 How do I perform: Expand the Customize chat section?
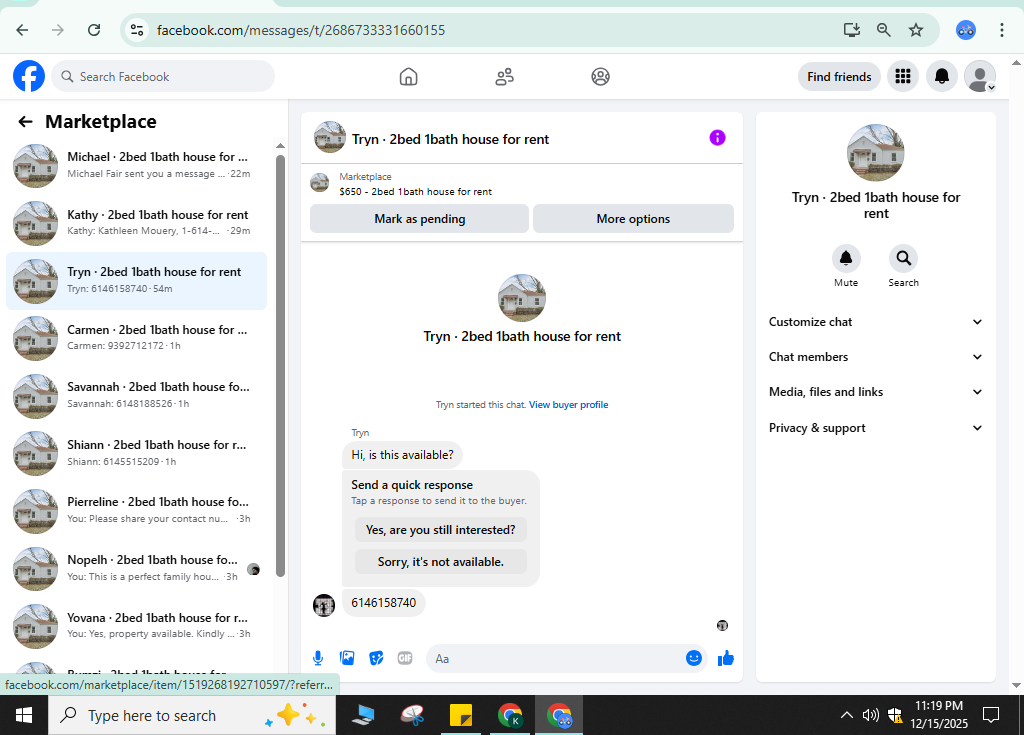(x=875, y=321)
